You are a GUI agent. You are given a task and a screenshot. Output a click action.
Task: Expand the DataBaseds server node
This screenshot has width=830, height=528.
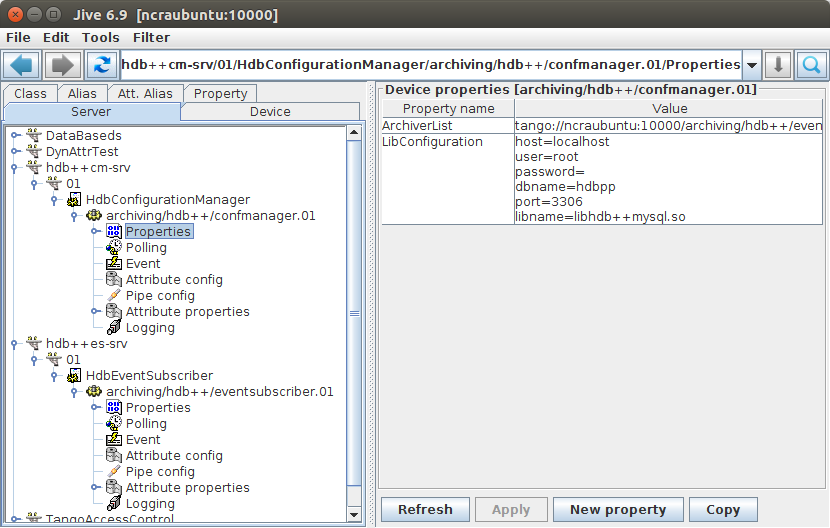(14, 136)
